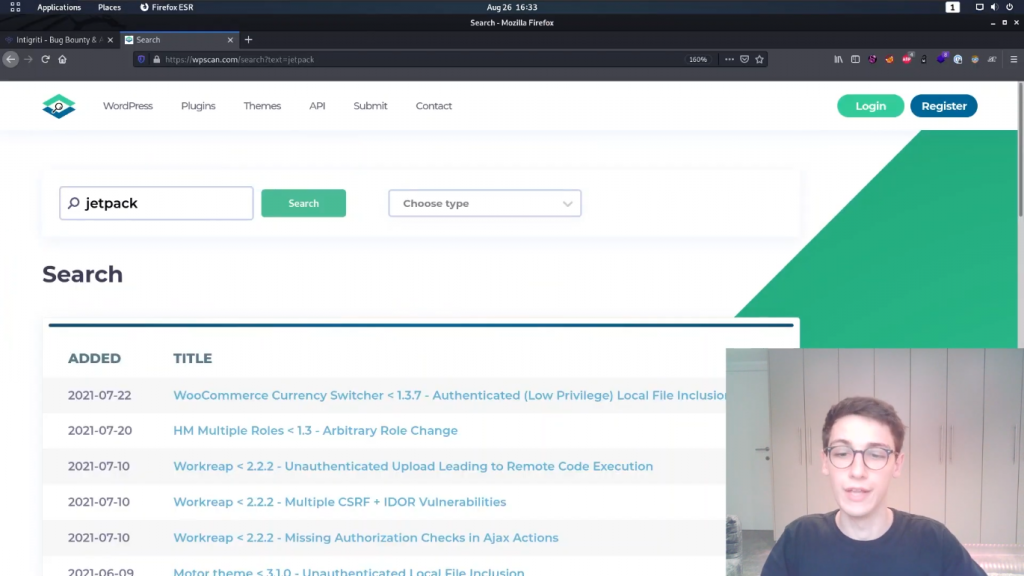Viewport: 1024px width, 576px height.
Task: Open the Themes nav menu item
Action: tap(262, 106)
